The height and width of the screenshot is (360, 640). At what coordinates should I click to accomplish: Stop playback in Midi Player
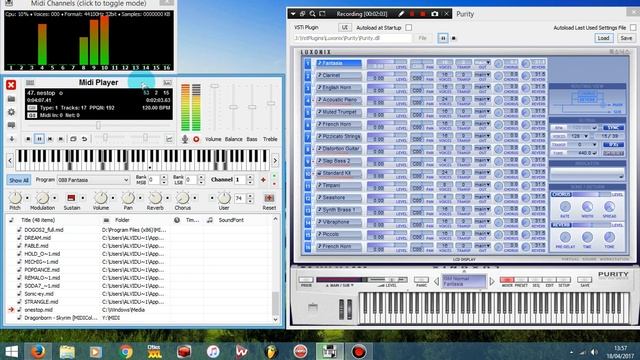coord(28,139)
